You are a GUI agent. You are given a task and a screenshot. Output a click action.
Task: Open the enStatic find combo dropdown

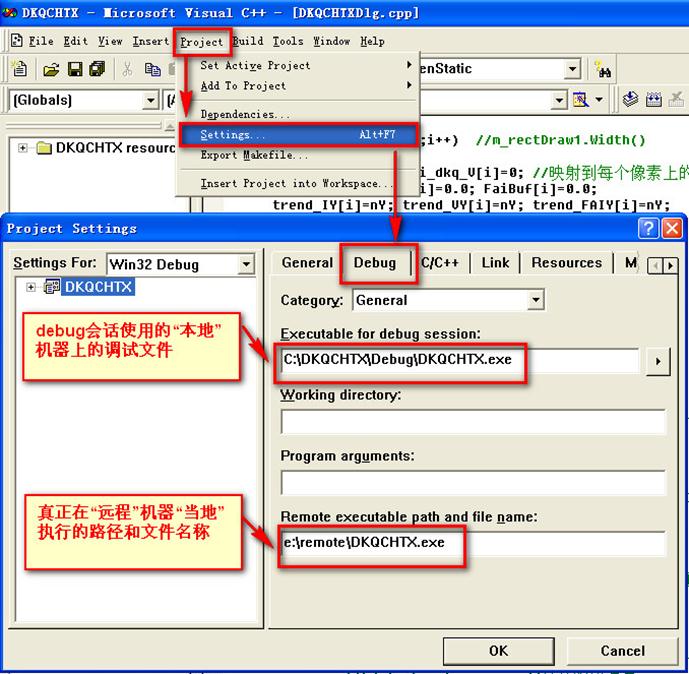click(572, 69)
